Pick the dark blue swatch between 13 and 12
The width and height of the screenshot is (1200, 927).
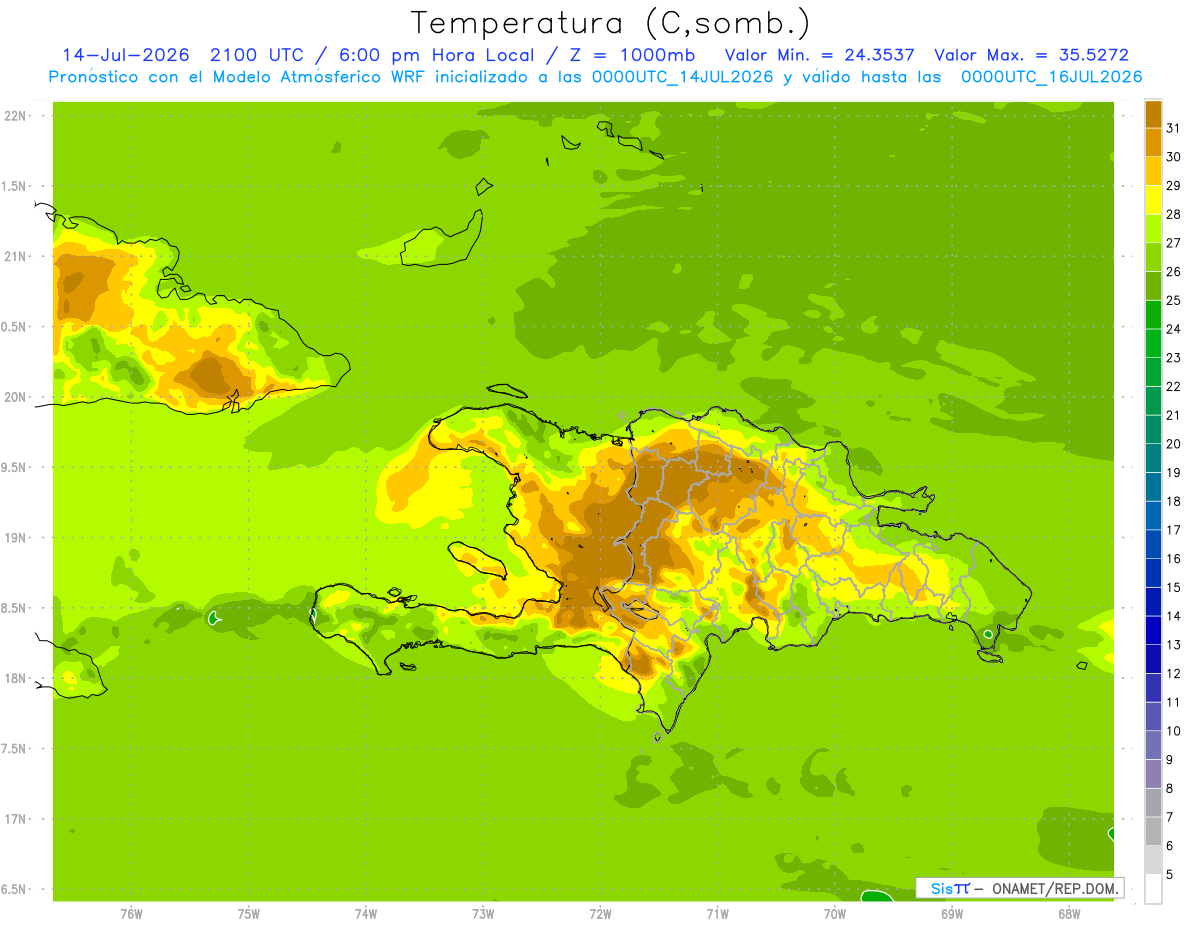tap(1153, 659)
